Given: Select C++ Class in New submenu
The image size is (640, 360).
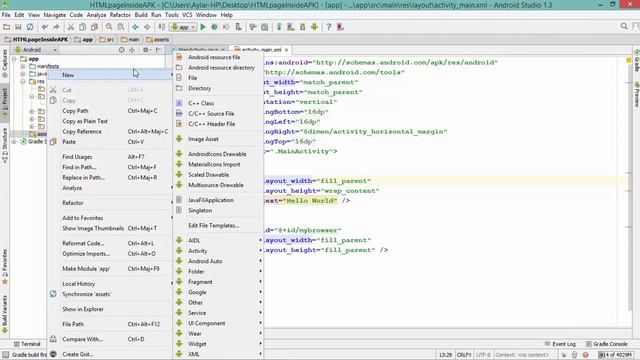Looking at the screenshot, I should [219, 103].
